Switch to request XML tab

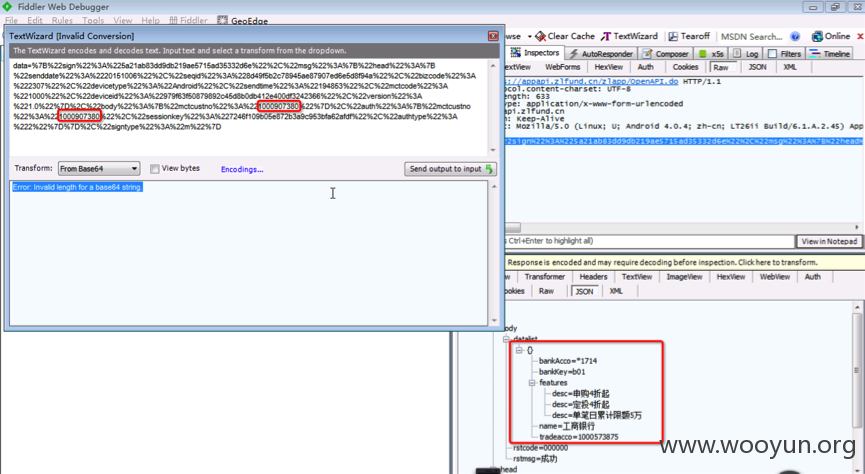789,67
